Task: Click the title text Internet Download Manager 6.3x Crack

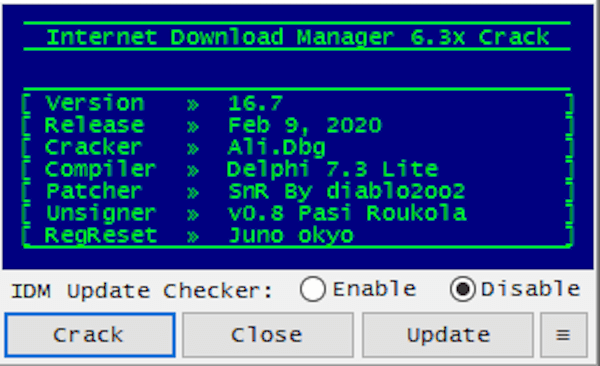Action: [298, 38]
